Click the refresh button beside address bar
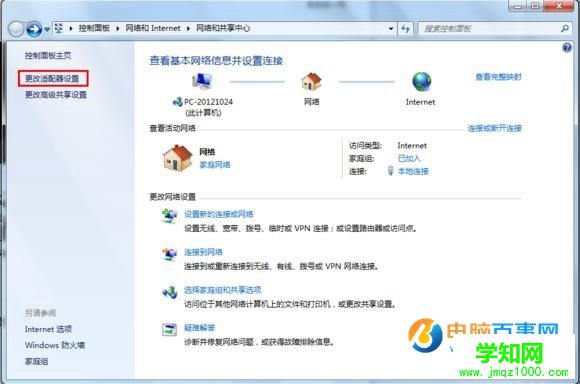Image resolution: width=580 pixels, height=384 pixels. tap(405, 28)
